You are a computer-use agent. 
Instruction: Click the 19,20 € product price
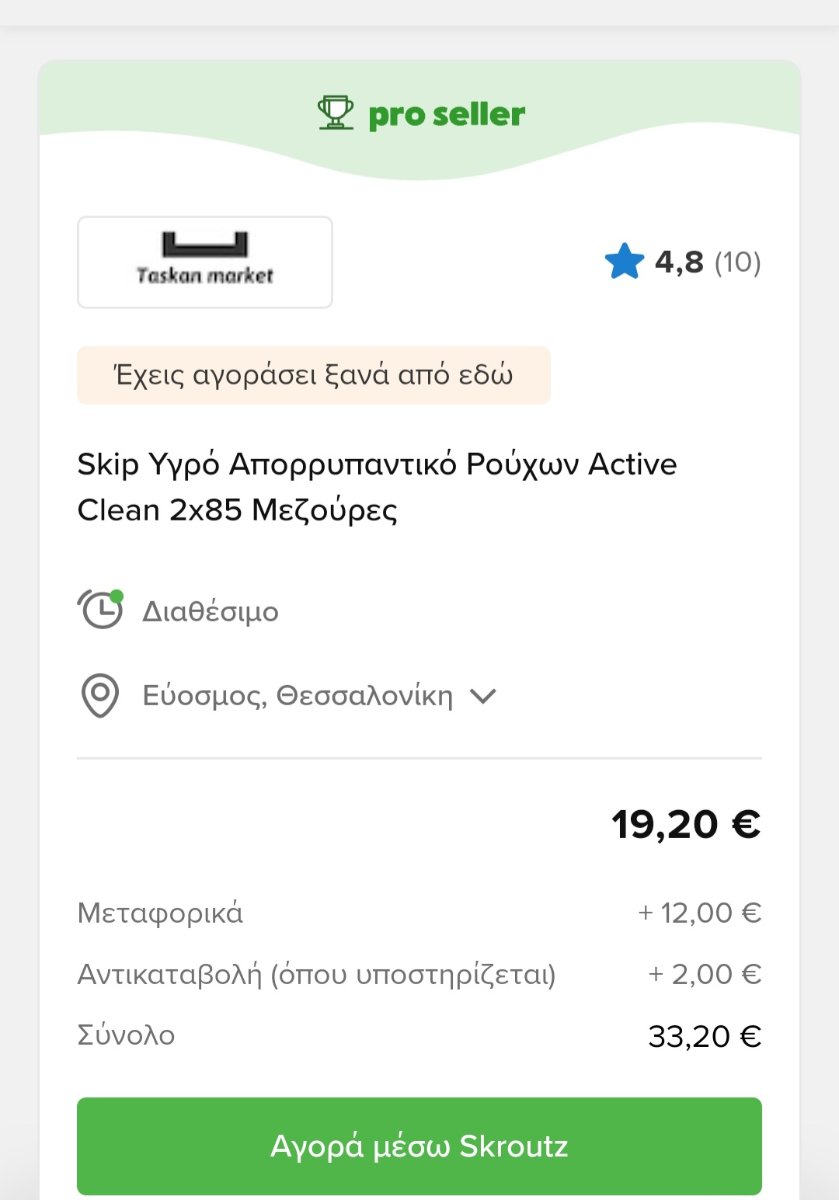[686, 825]
